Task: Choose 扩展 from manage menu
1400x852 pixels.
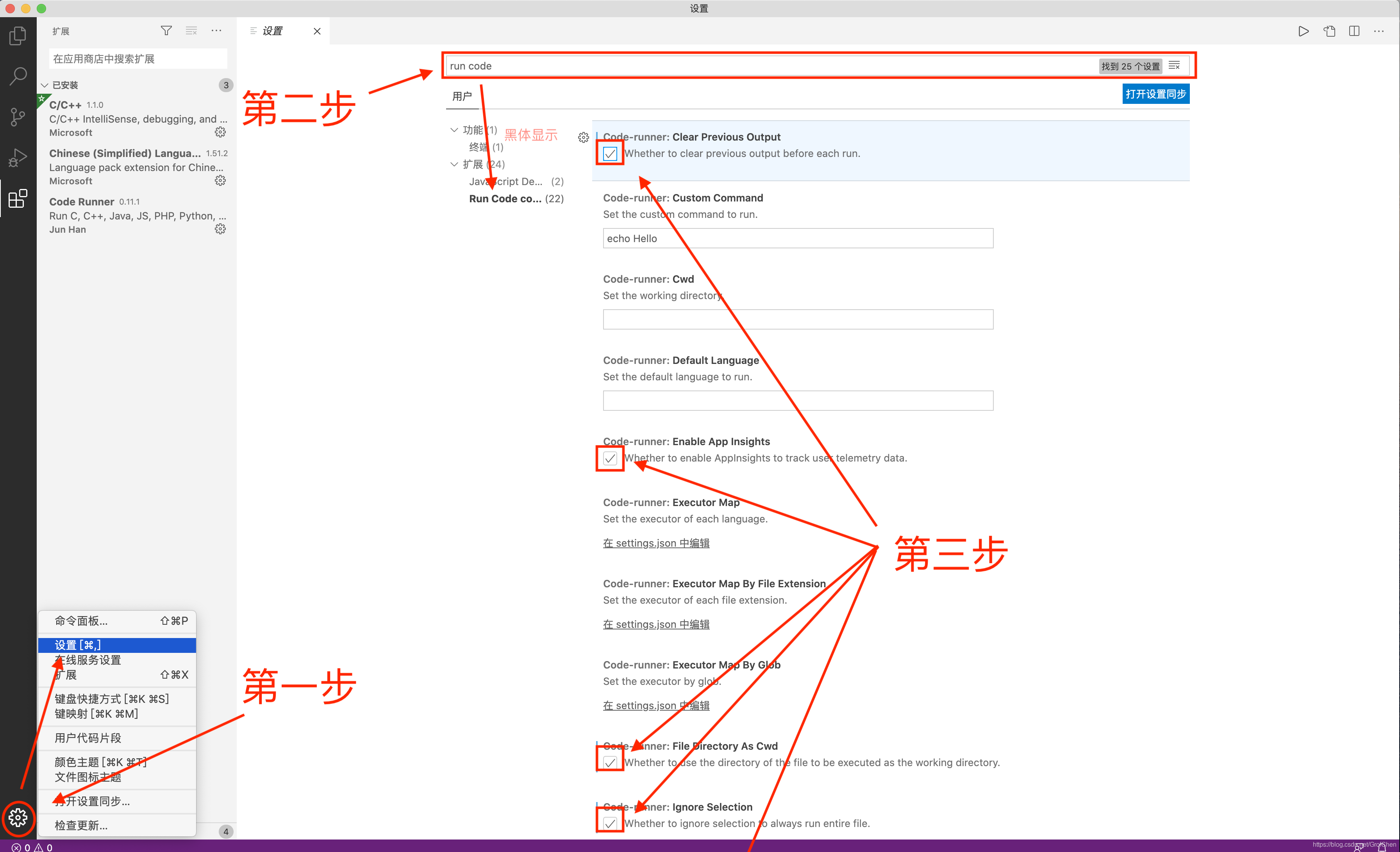Action: (x=117, y=675)
